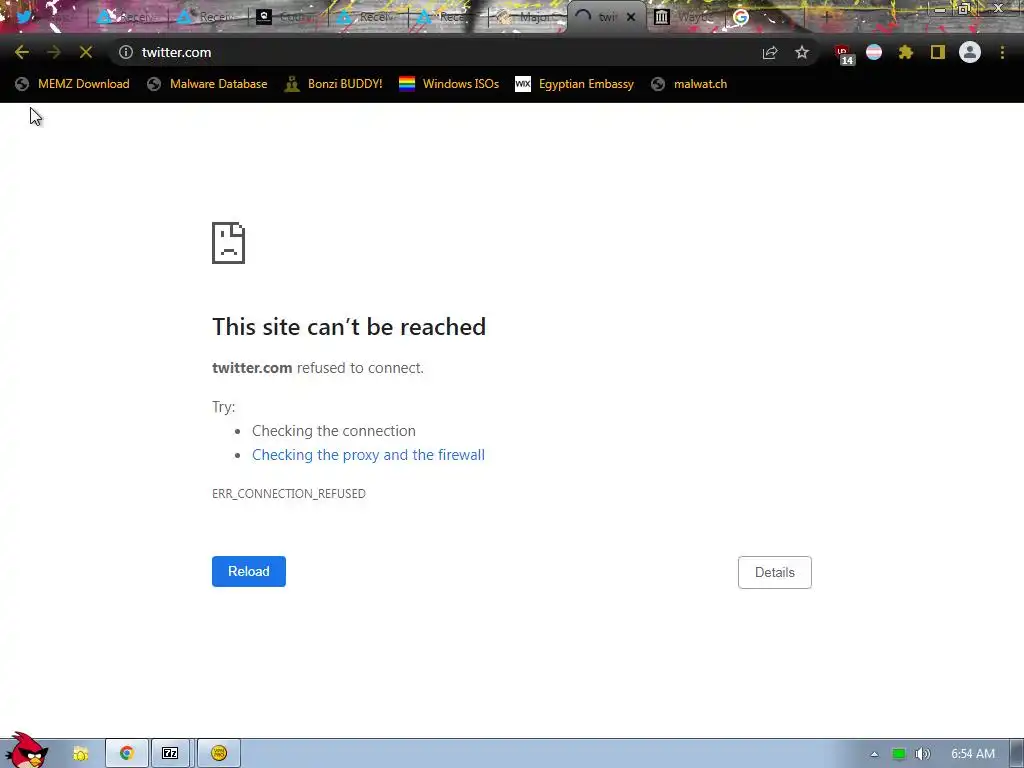Click the Chrome taskbar button

coord(127,754)
